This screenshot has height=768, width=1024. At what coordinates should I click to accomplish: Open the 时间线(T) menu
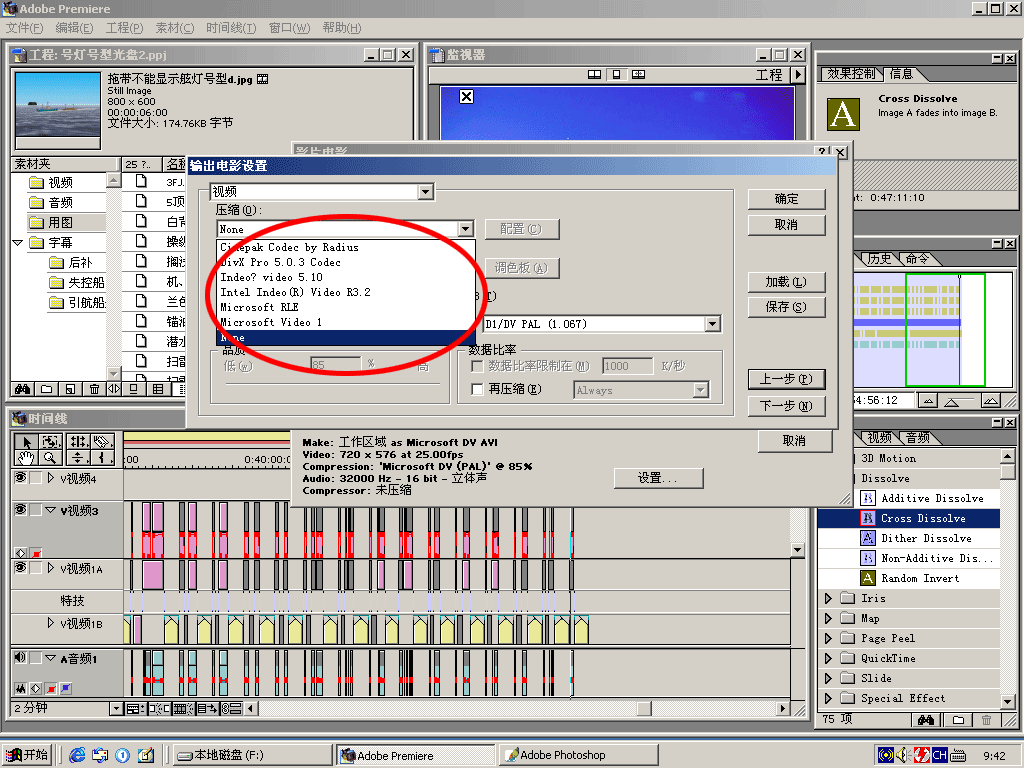[x=231, y=28]
